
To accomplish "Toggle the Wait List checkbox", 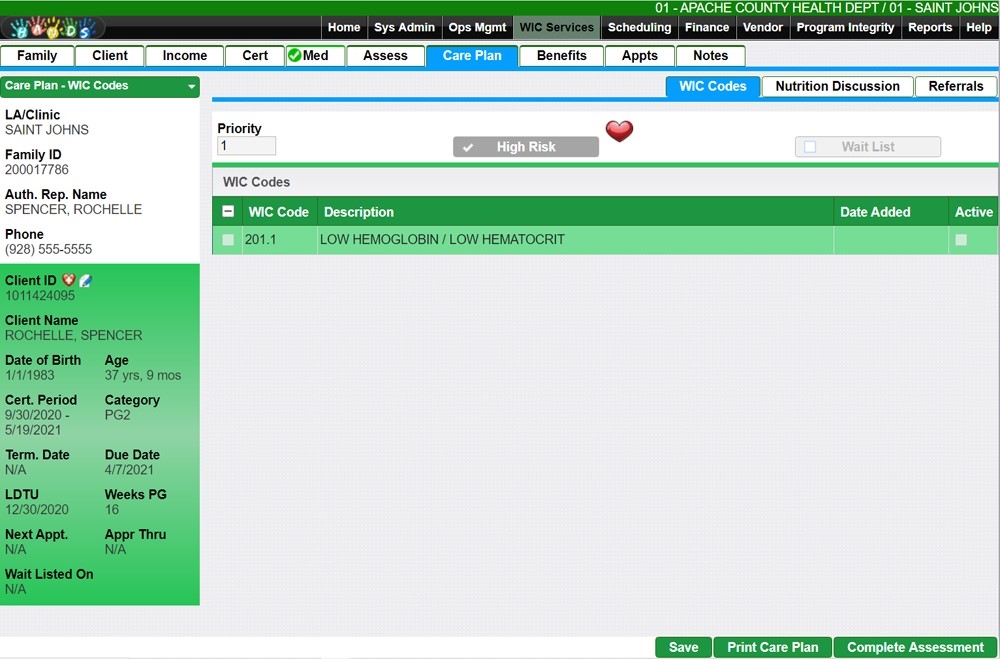I will (x=810, y=147).
